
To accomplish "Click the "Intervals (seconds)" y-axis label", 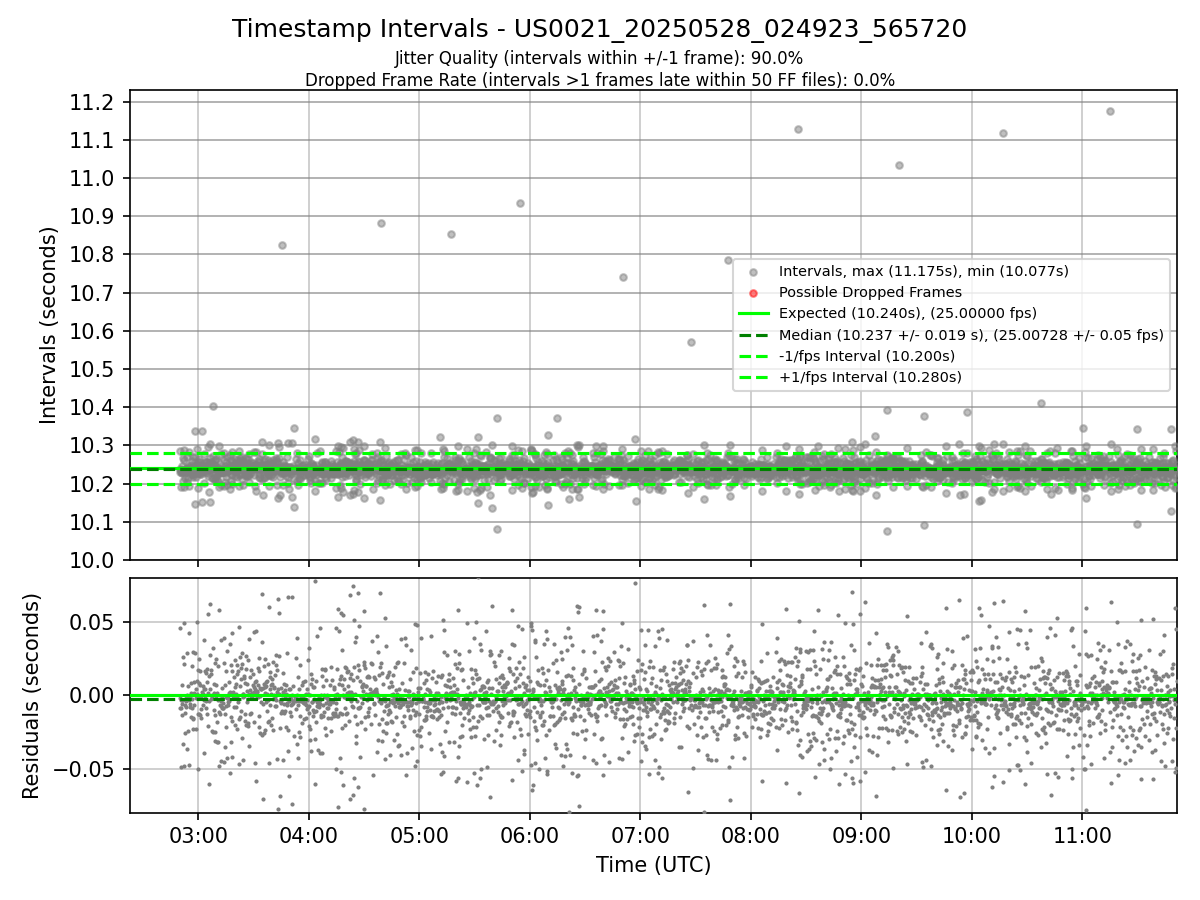I will point(49,325).
